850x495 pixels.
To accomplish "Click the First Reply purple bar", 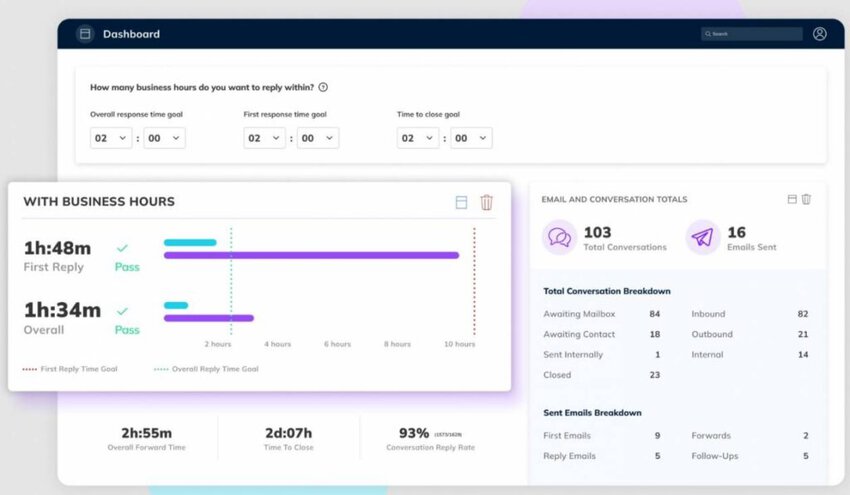I will point(311,255).
